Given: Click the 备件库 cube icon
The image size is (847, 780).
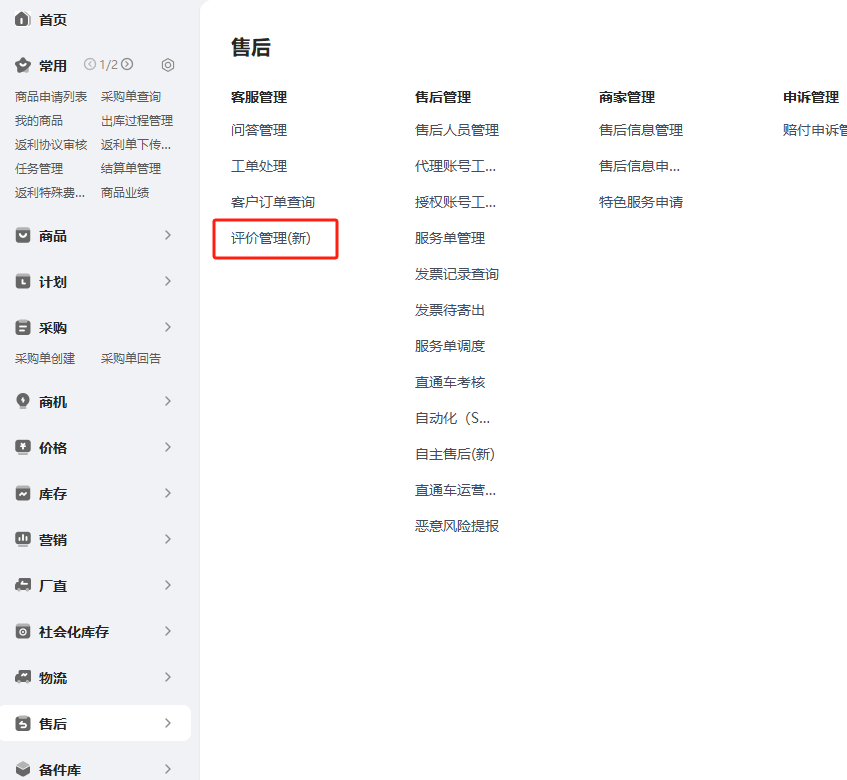Looking at the screenshot, I should (22, 769).
